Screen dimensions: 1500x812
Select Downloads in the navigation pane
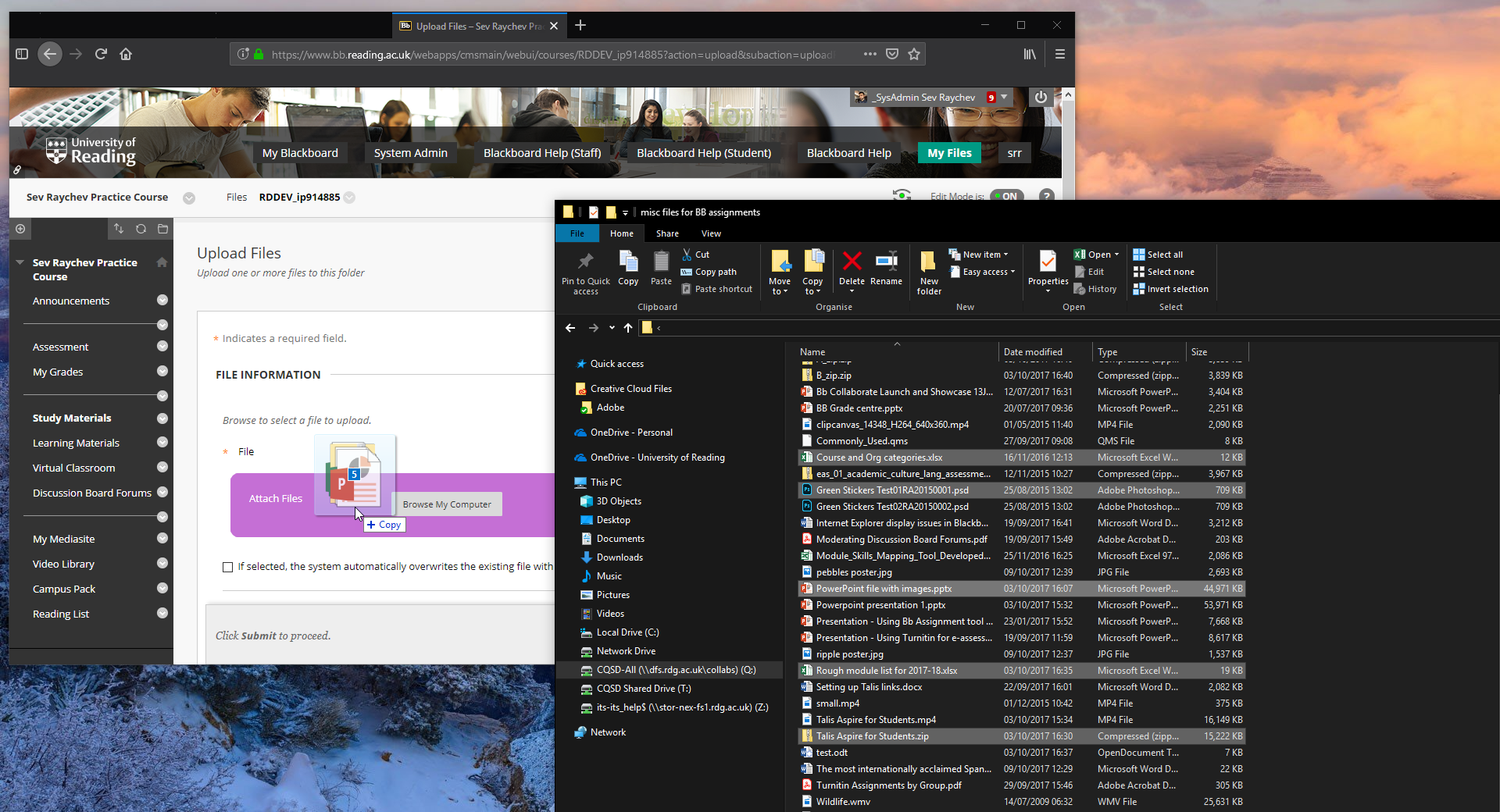(x=620, y=557)
